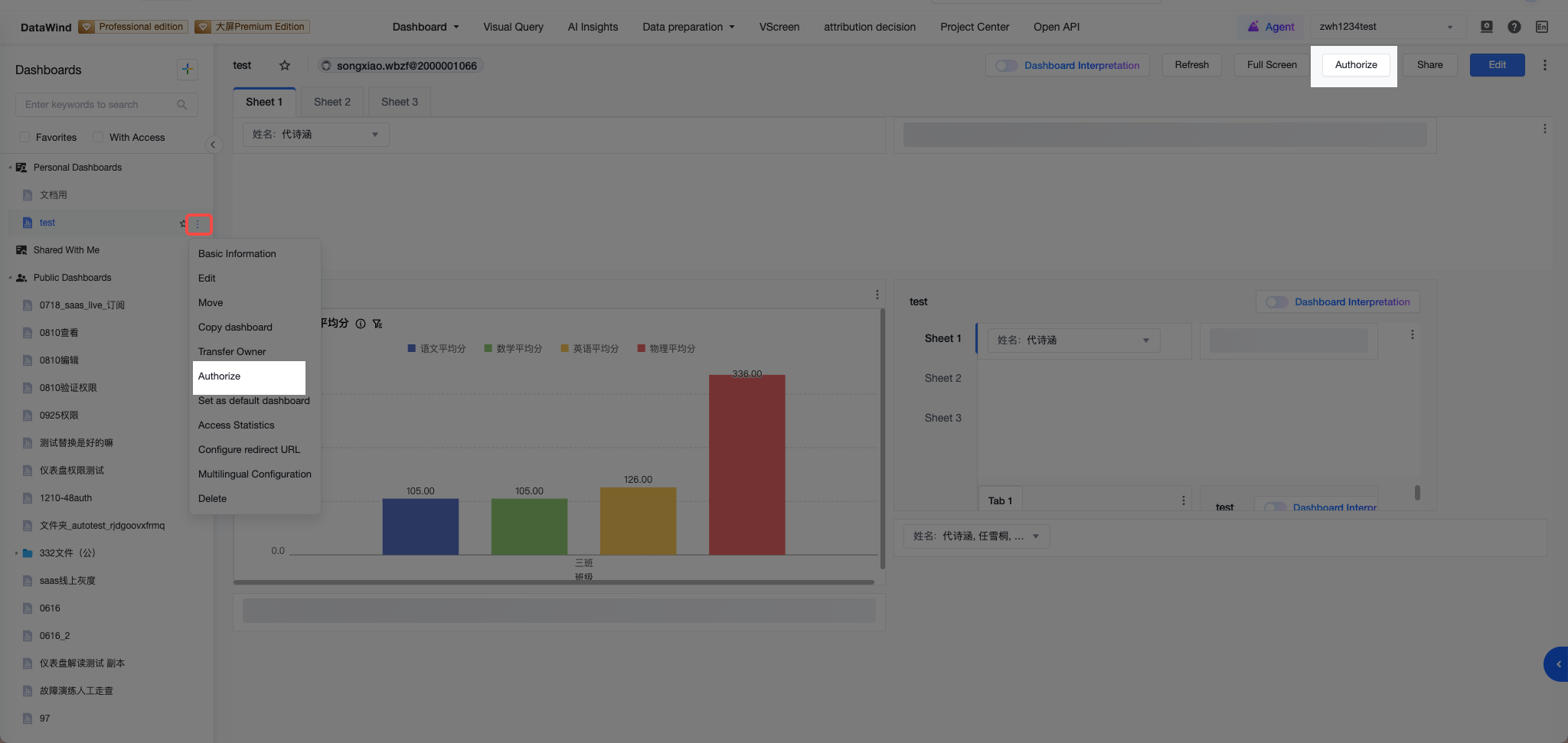The height and width of the screenshot is (743, 1568).
Task: Check the With Access checkbox
Action: tap(98, 137)
